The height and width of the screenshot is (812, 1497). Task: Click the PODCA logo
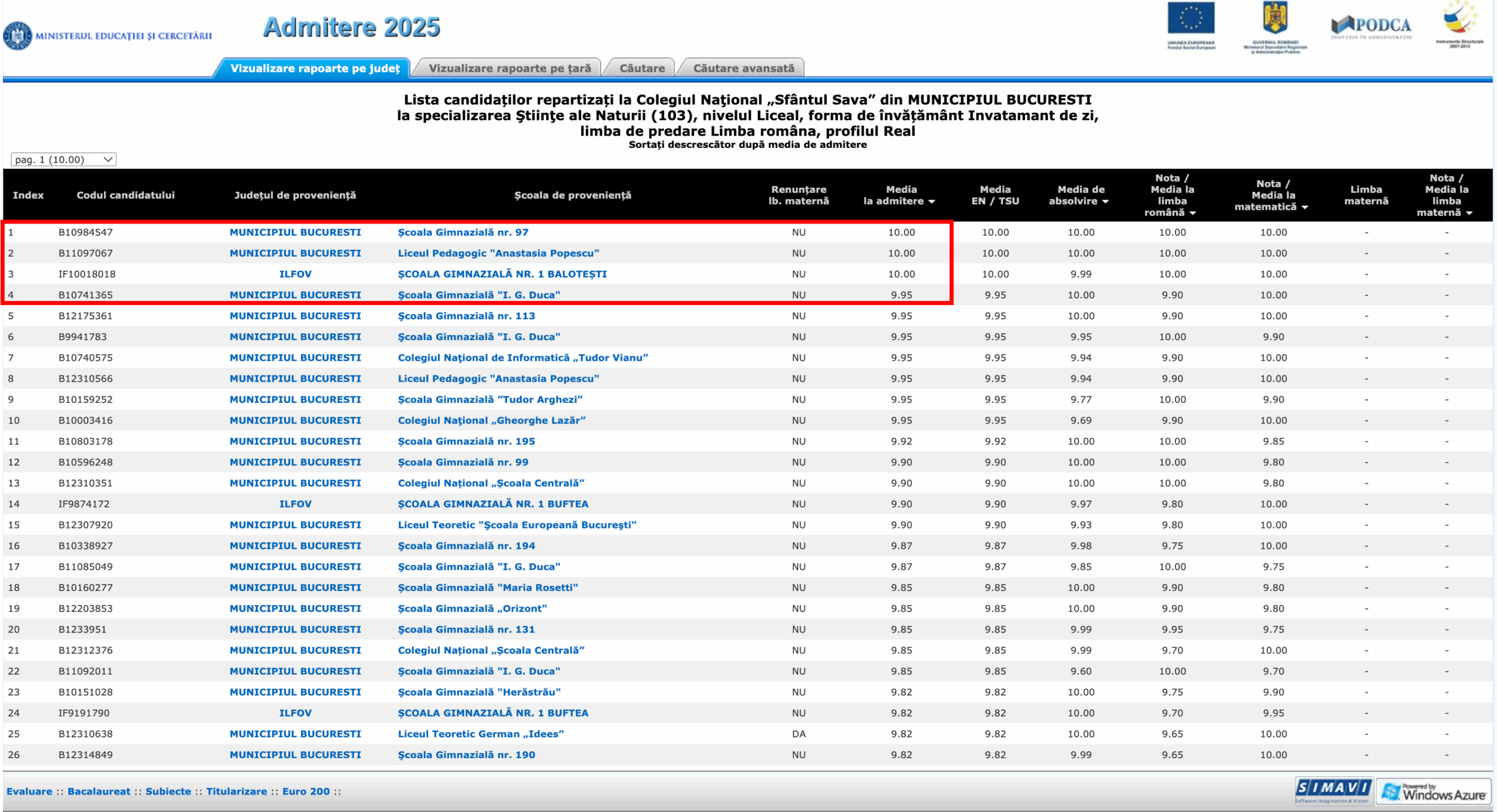1371,26
